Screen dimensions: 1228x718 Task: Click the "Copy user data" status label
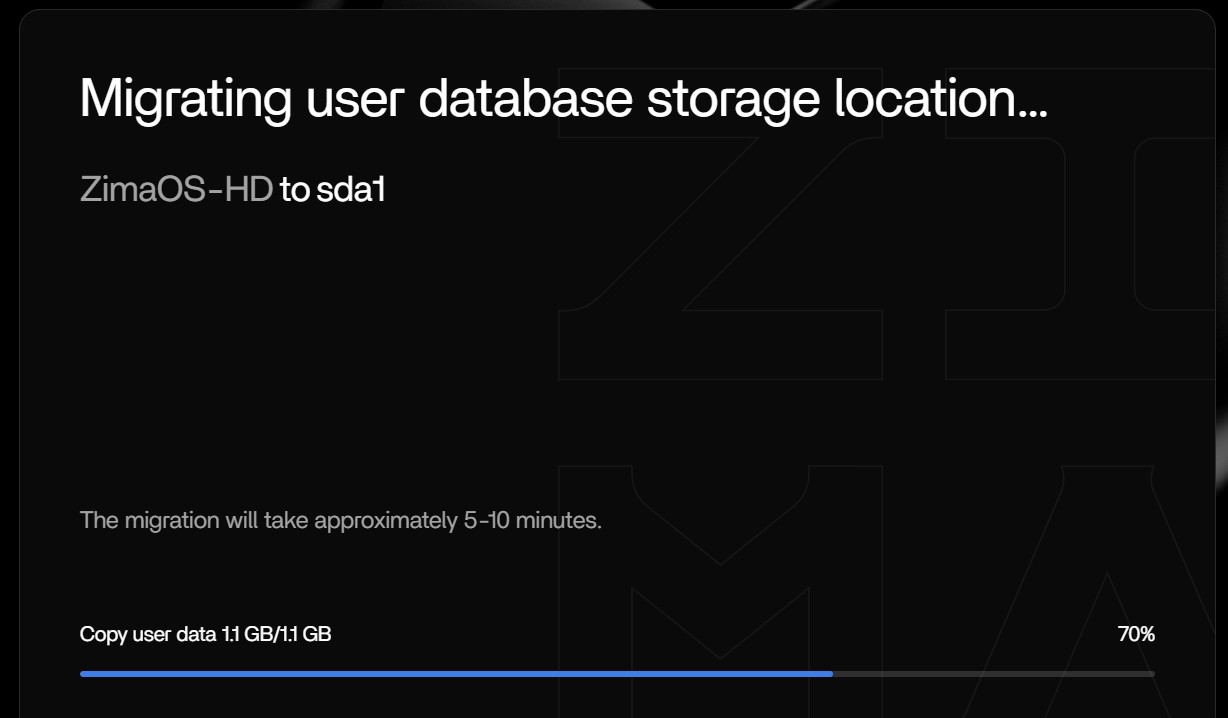click(x=148, y=634)
